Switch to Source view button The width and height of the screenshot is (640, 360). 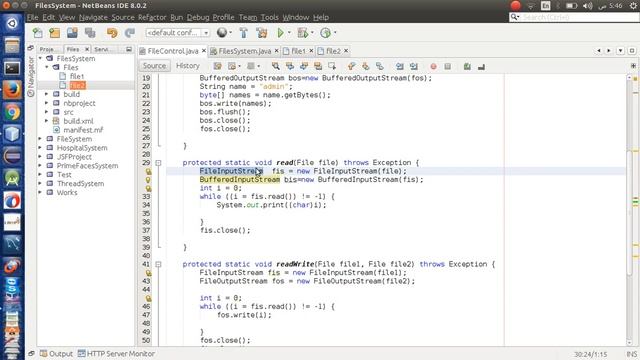click(154, 66)
